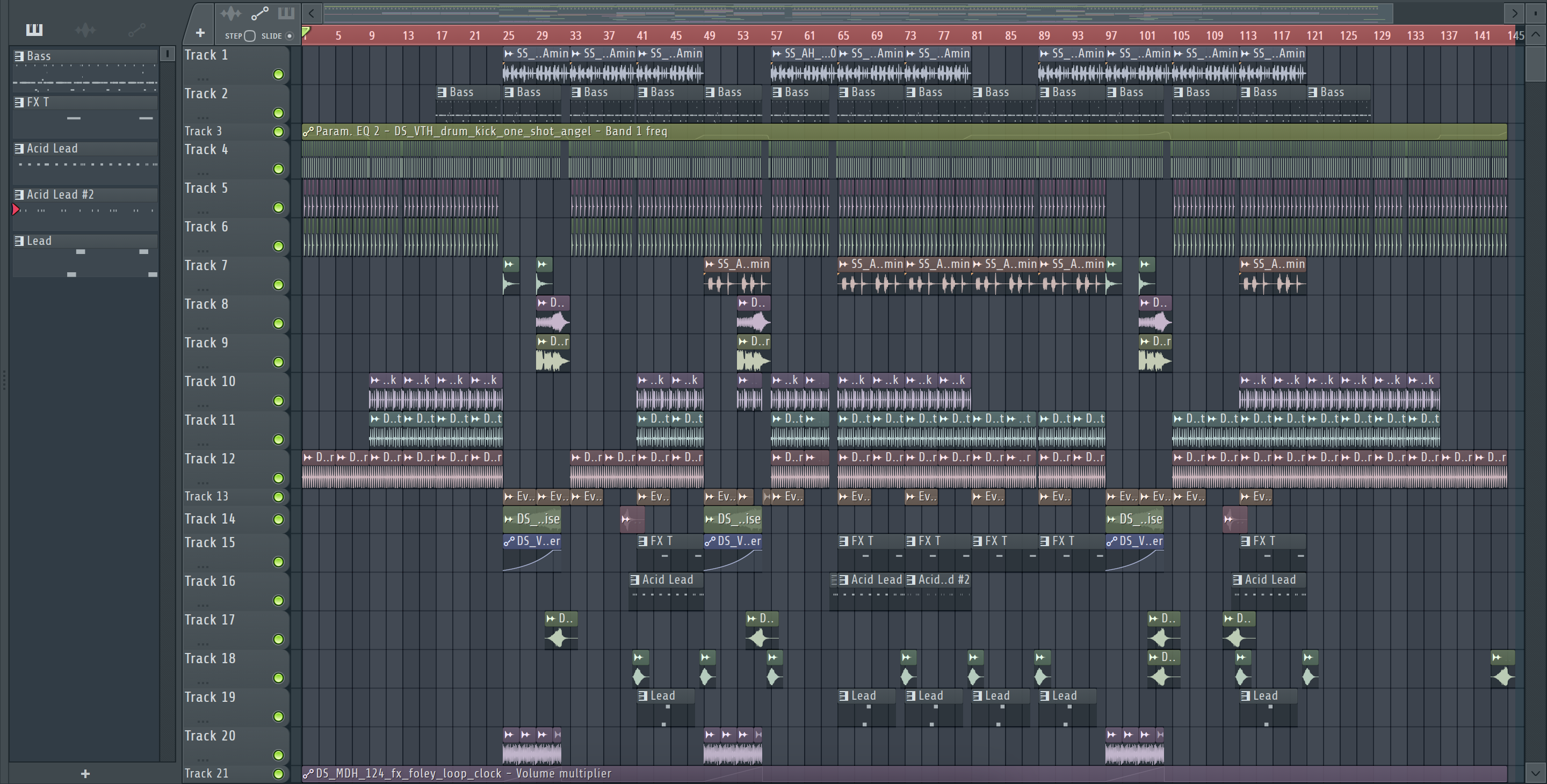Click the Track 19 header label
The width and height of the screenshot is (1547, 784).
(209, 697)
